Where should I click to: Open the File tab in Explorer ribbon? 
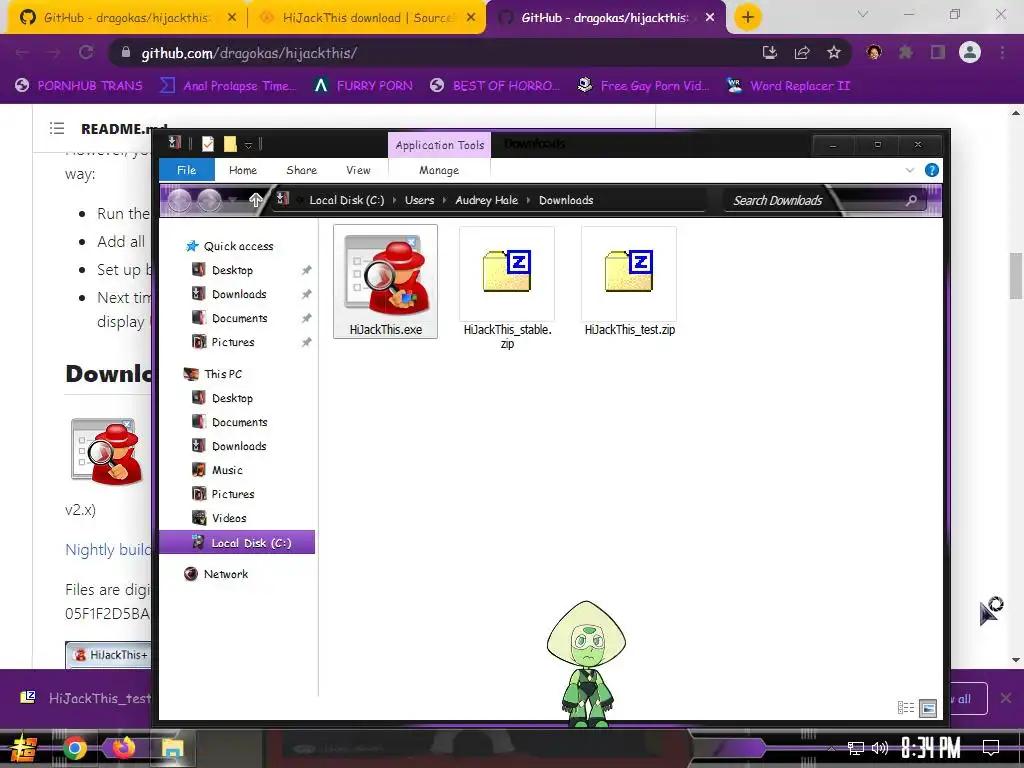[x=187, y=170]
